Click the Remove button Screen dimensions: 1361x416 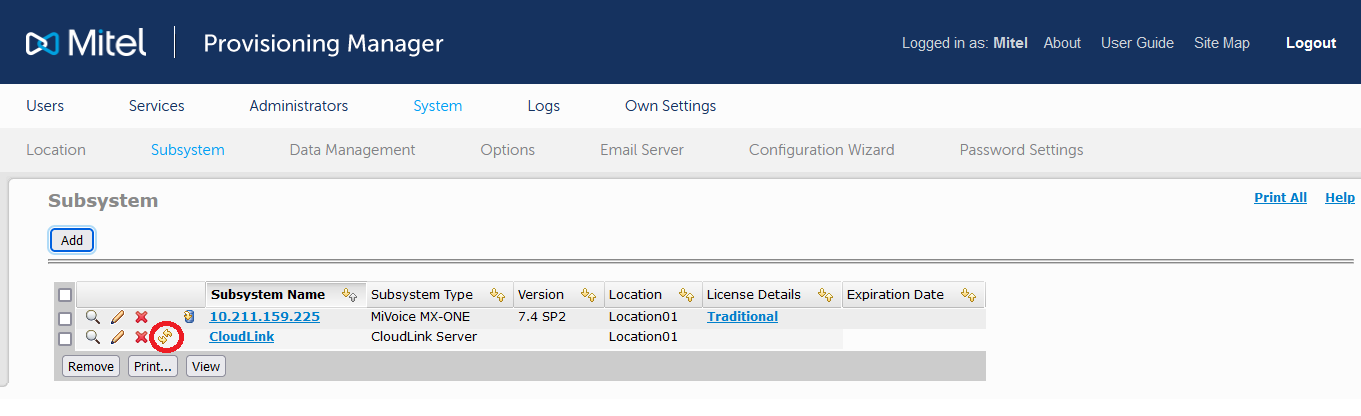91,367
